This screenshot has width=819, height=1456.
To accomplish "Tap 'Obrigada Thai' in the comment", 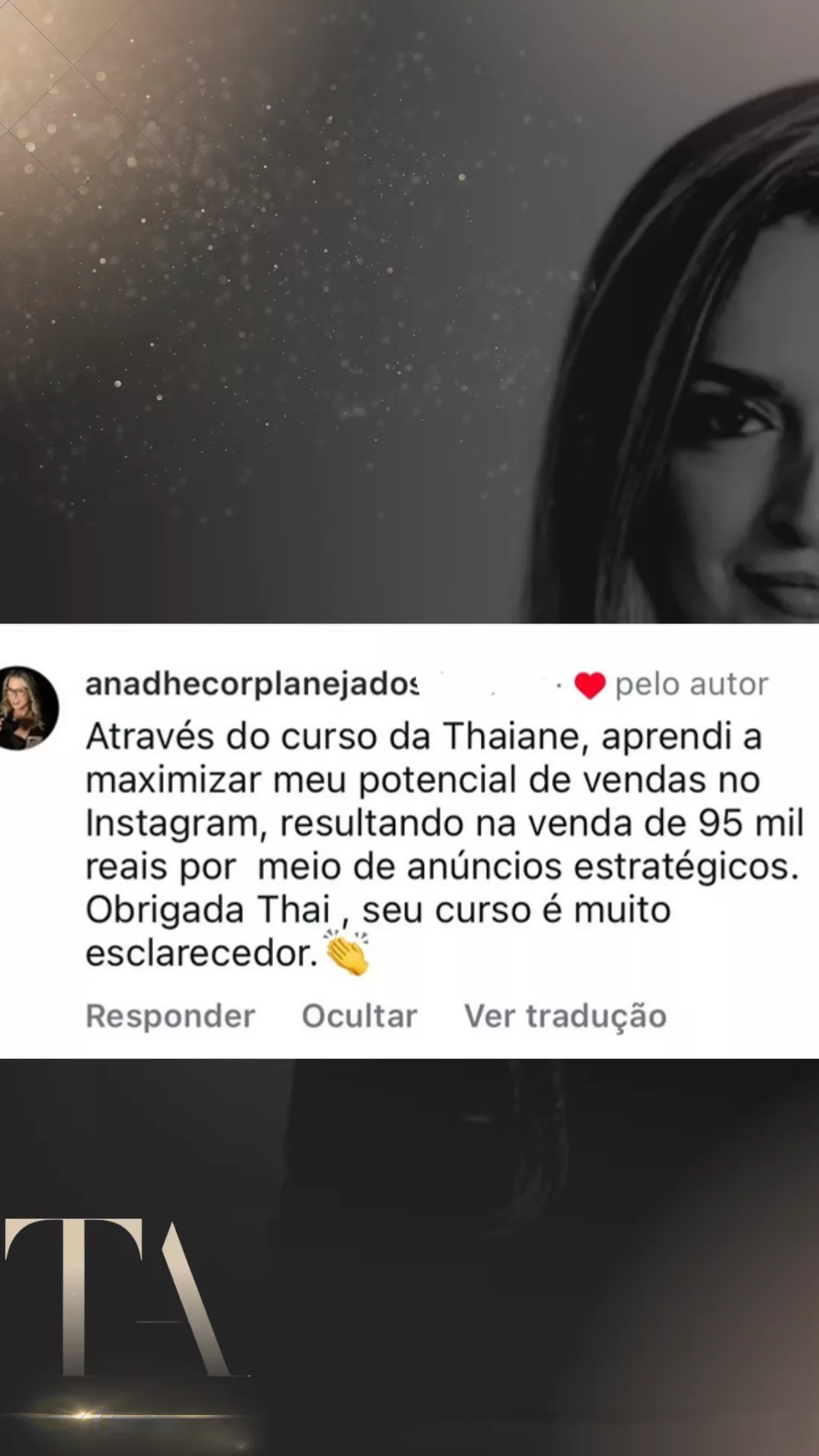I will click(x=208, y=910).
